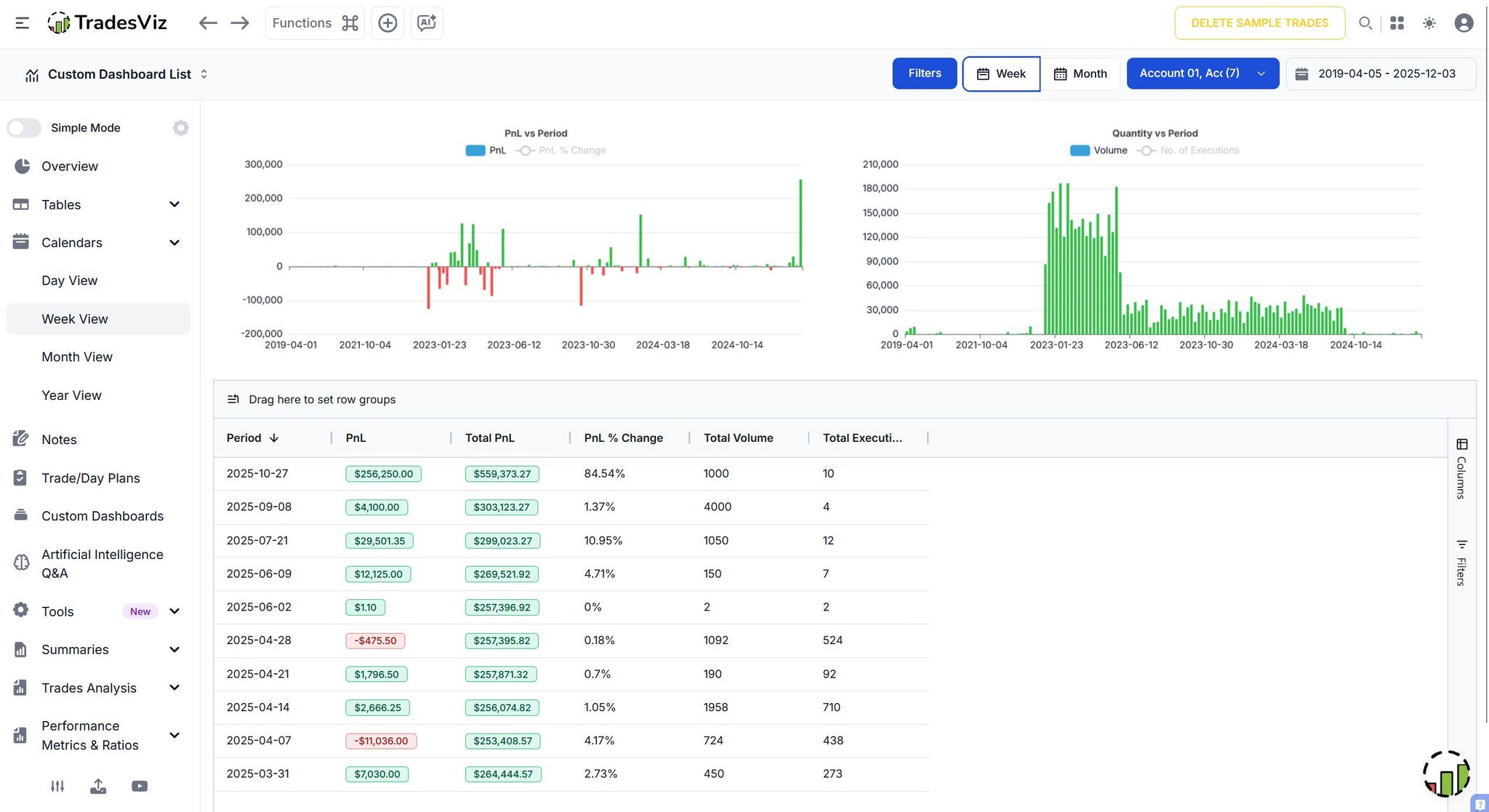
Task: Click the Volume legend color swatch
Action: [x=1080, y=150]
